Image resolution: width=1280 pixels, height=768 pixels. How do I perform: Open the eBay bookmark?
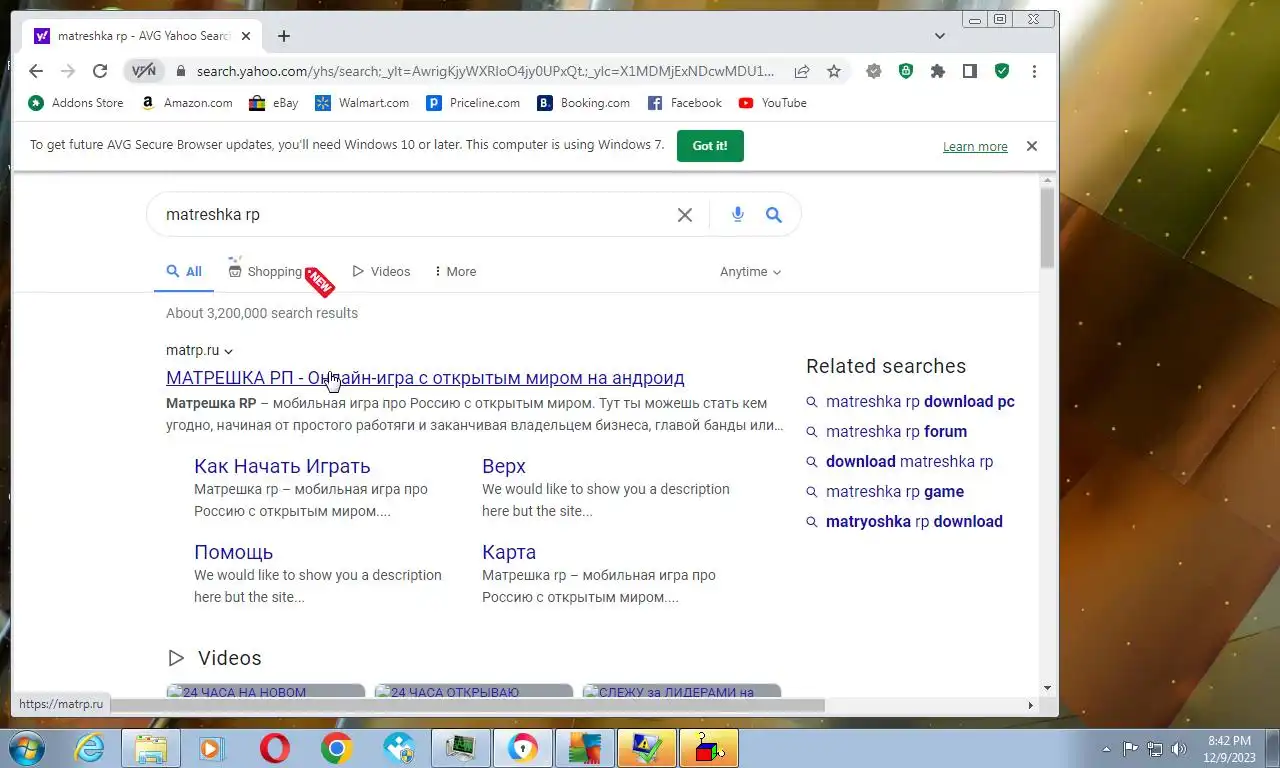pos(274,103)
